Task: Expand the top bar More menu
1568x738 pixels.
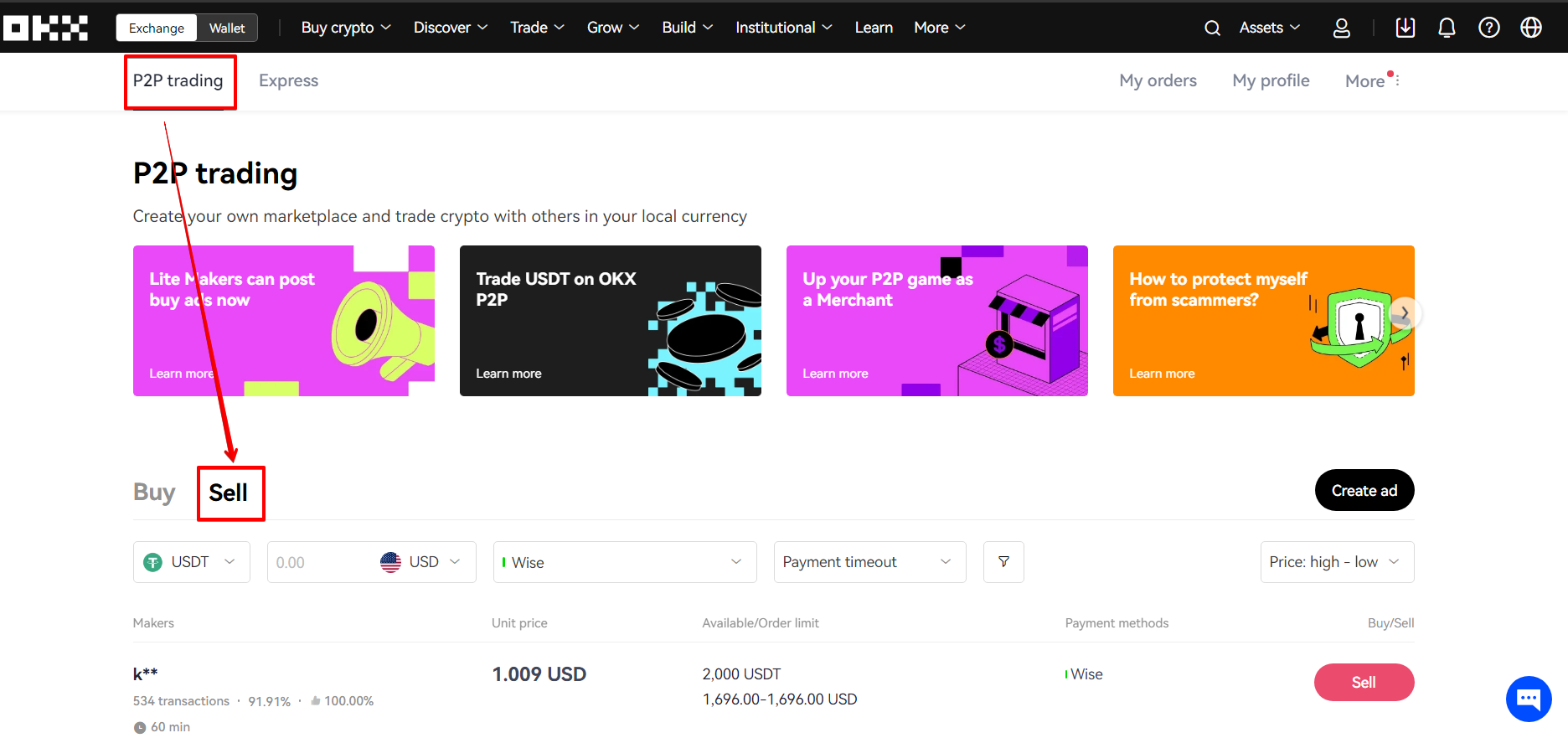Action: (x=940, y=28)
